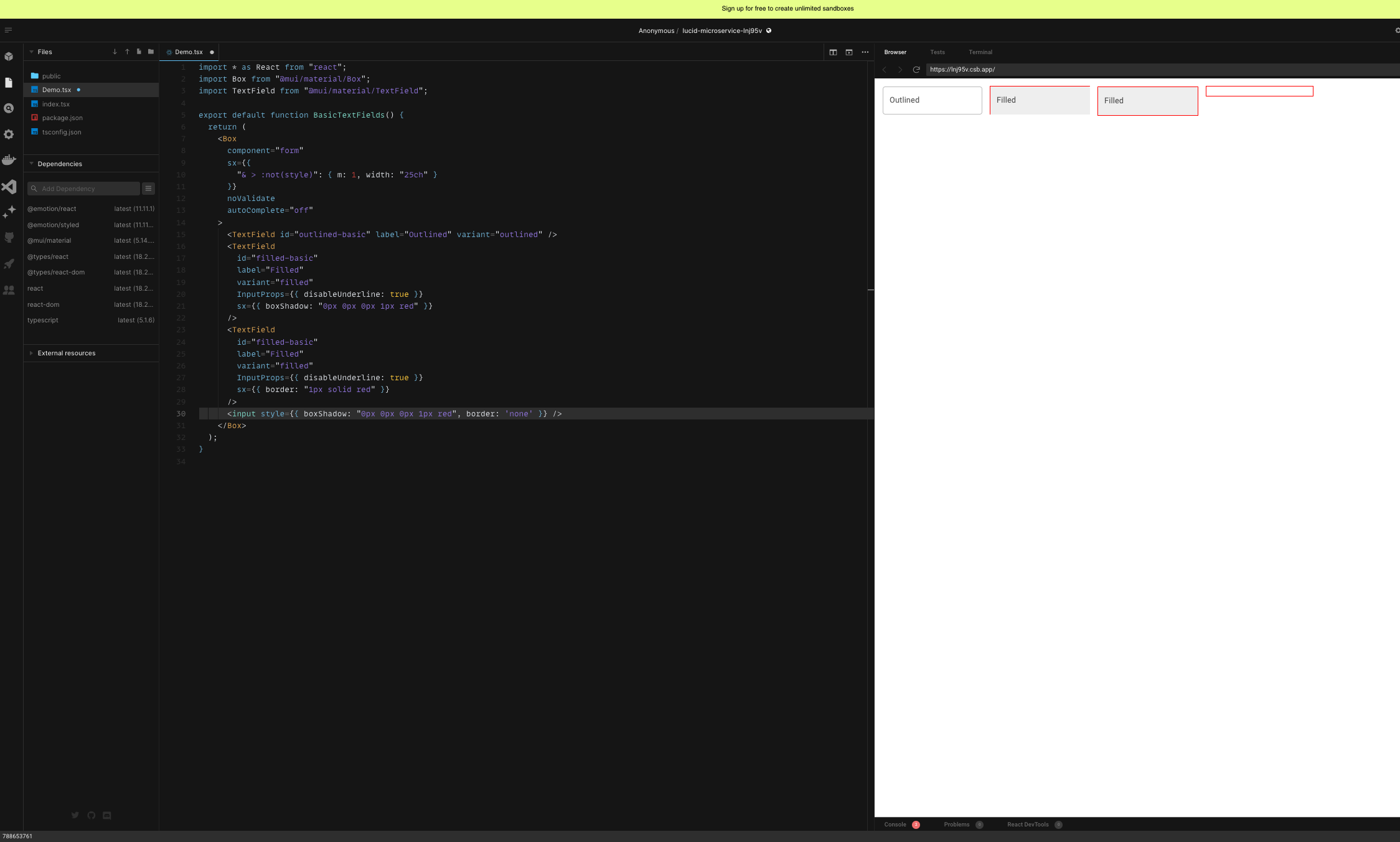Open the deployment rocket icon
The image size is (1400, 842).
click(9, 264)
